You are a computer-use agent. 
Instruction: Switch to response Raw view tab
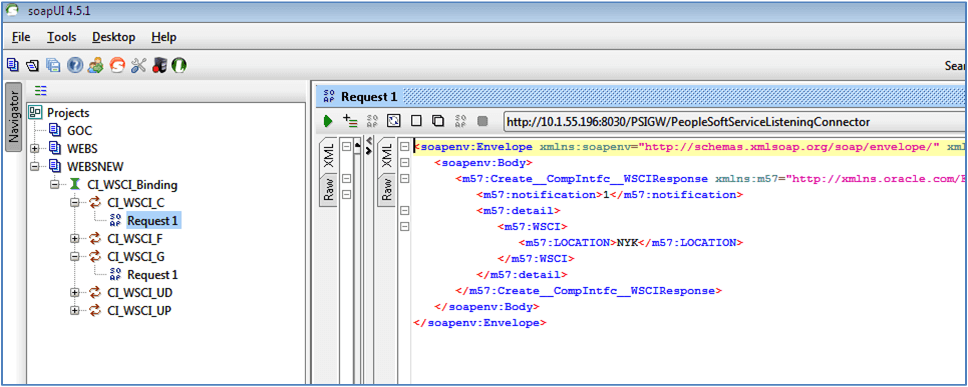pos(387,188)
